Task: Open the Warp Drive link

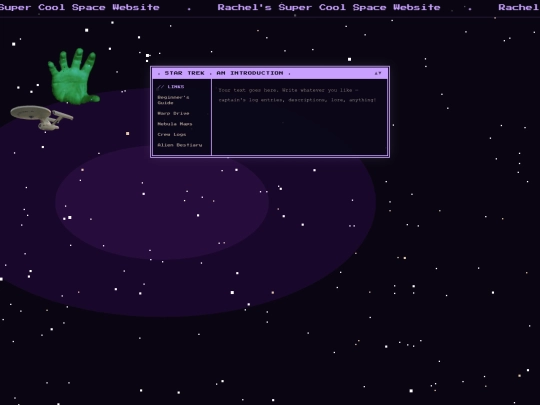Action: [173, 113]
